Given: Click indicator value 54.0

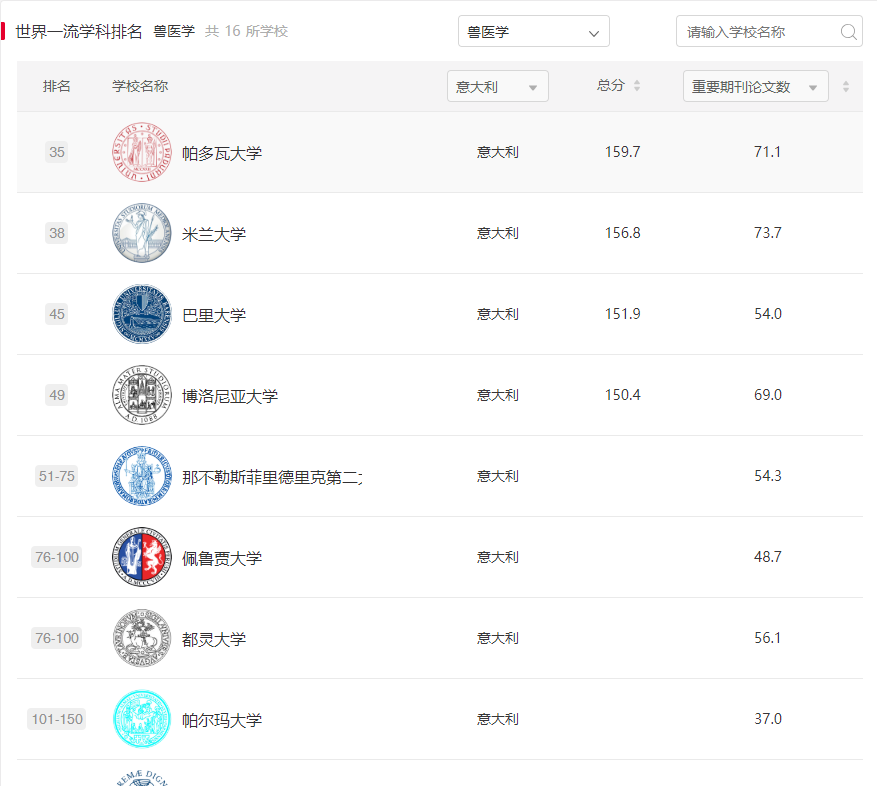Looking at the screenshot, I should click(767, 314).
